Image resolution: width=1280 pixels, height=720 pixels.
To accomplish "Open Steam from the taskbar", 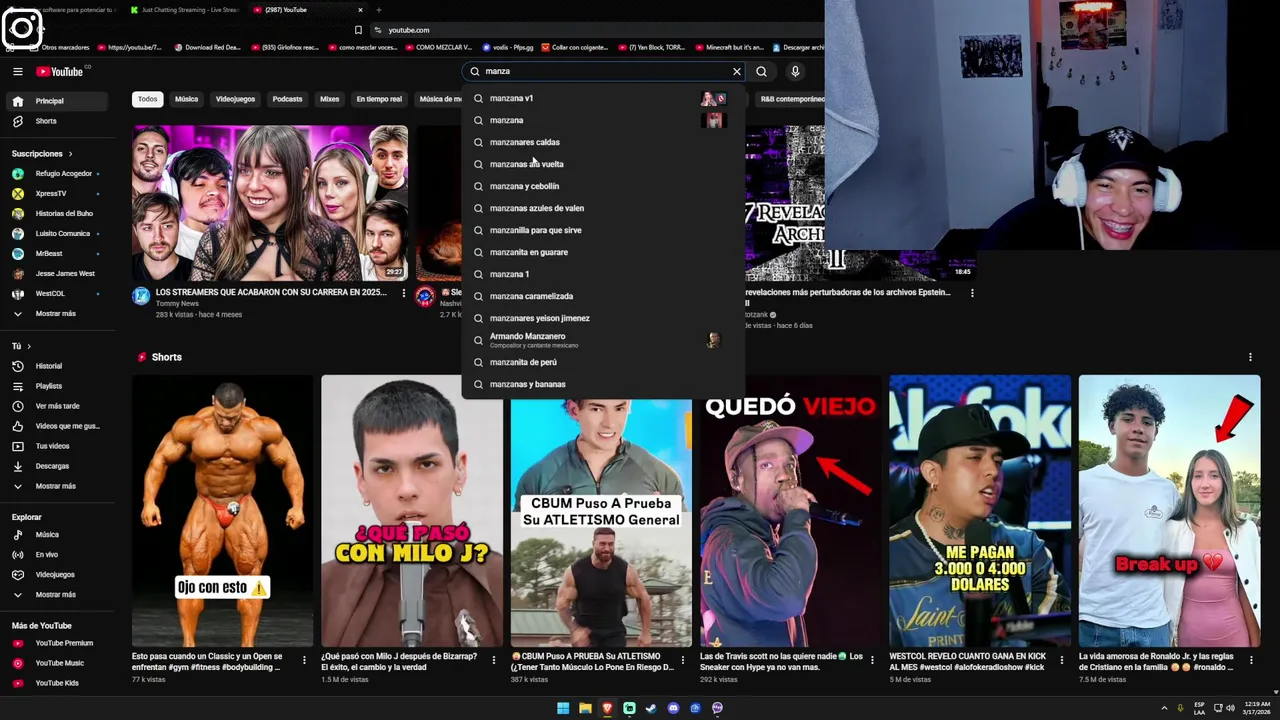I will (651, 708).
